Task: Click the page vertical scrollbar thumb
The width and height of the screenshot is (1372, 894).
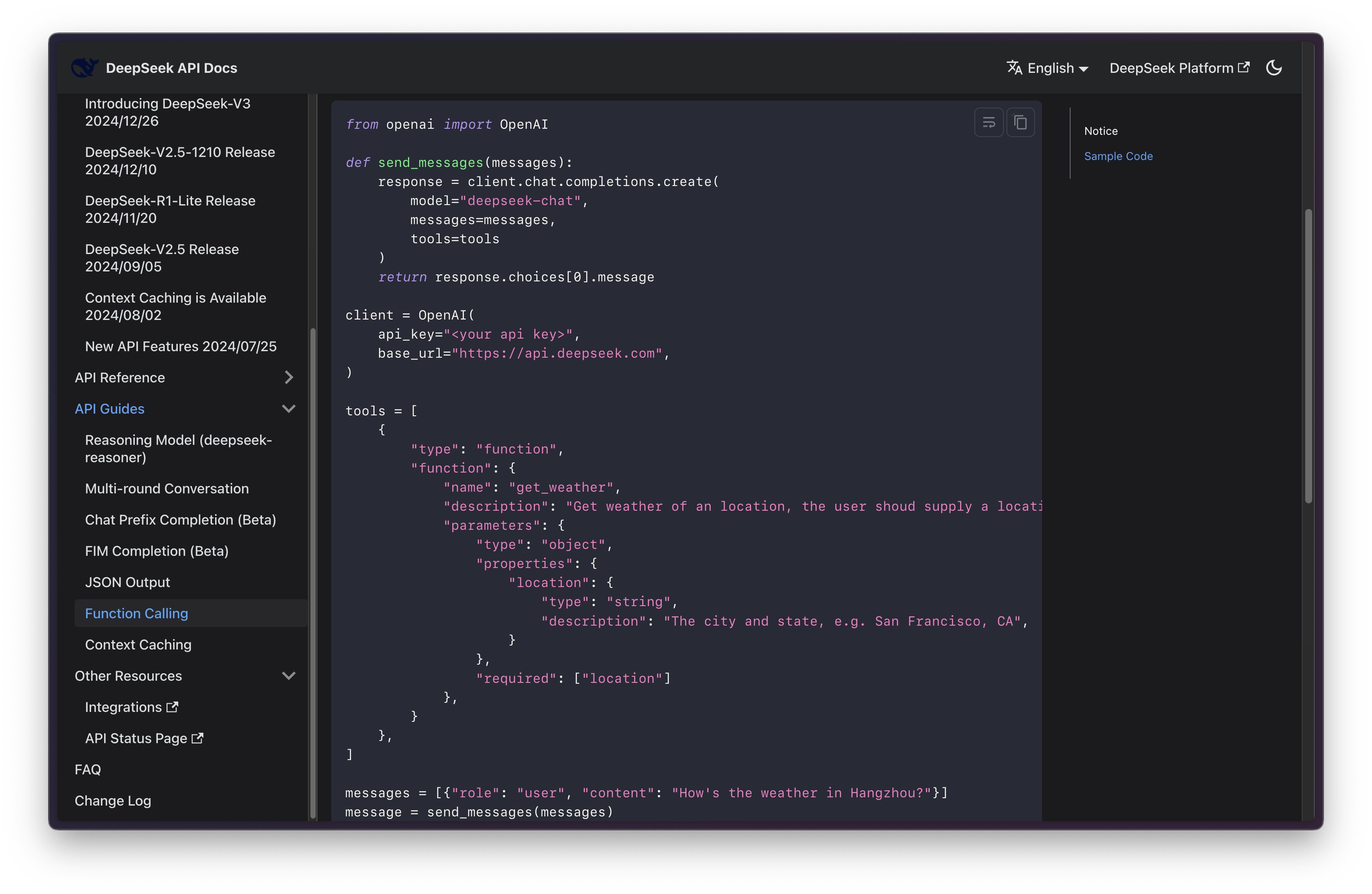Action: 1308,356
